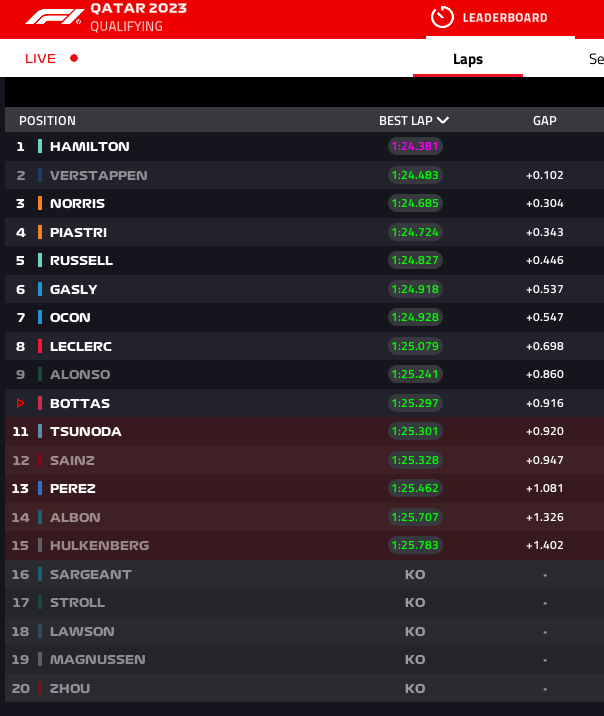604x716 pixels.
Task: Click Hamilton's purple best lap time badge
Action: point(415,146)
